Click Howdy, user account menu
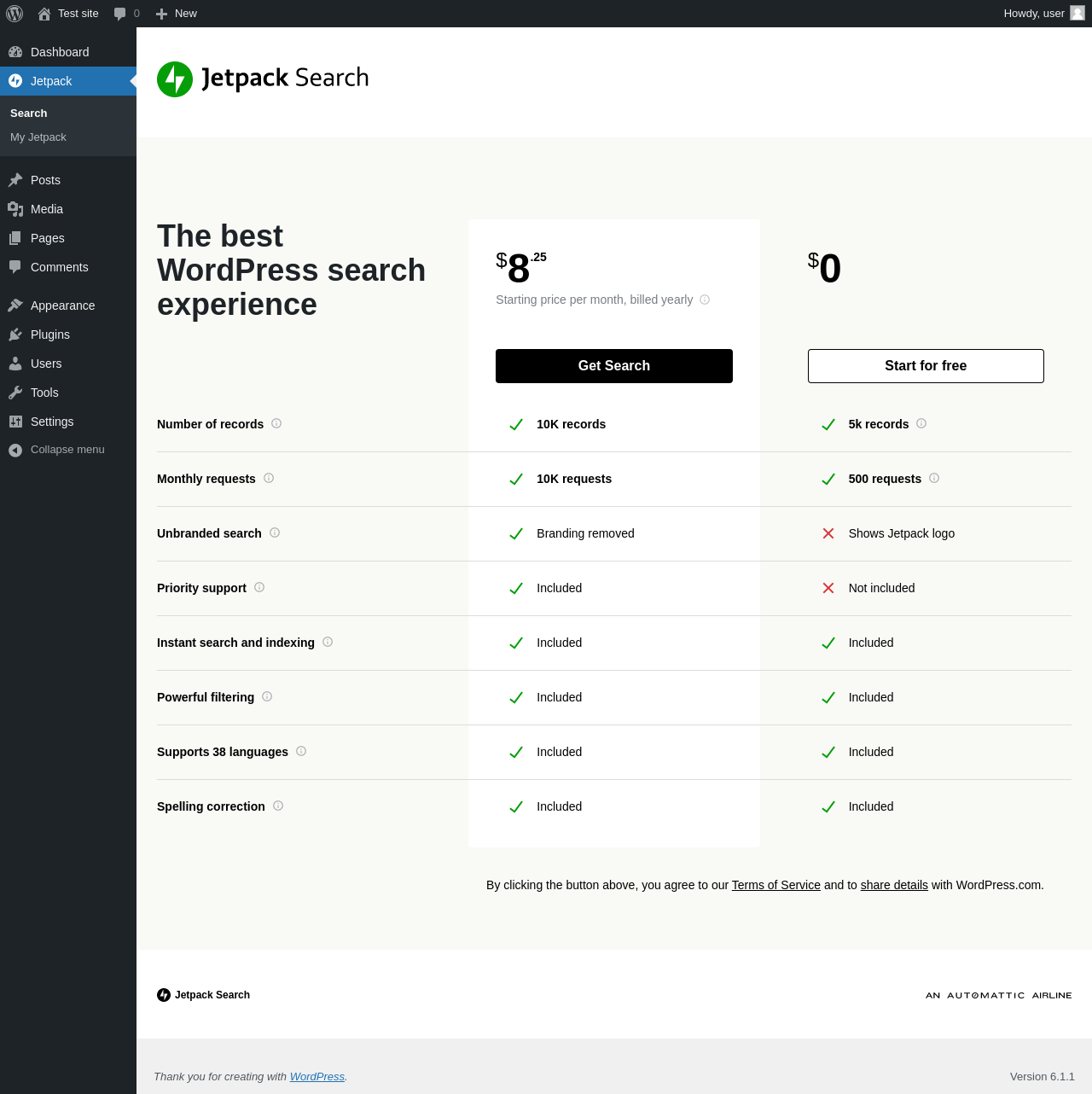The width and height of the screenshot is (1092, 1094). (x=1044, y=14)
